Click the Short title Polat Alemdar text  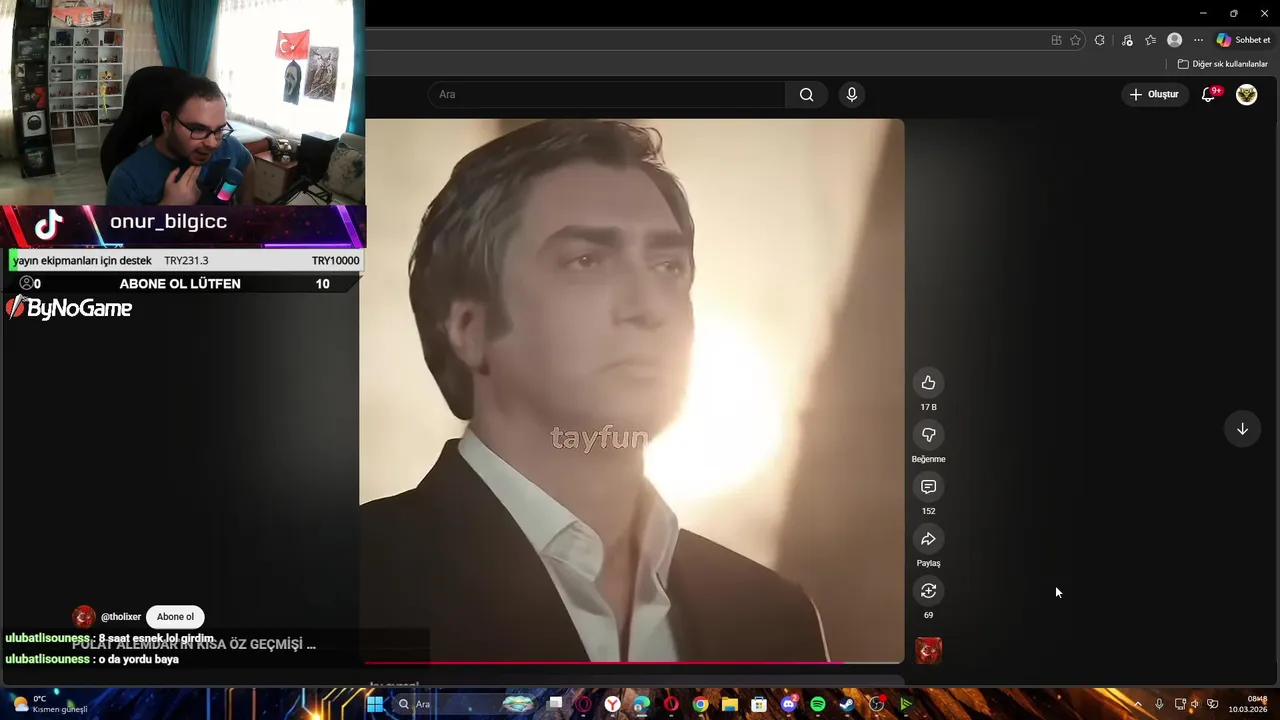click(194, 644)
